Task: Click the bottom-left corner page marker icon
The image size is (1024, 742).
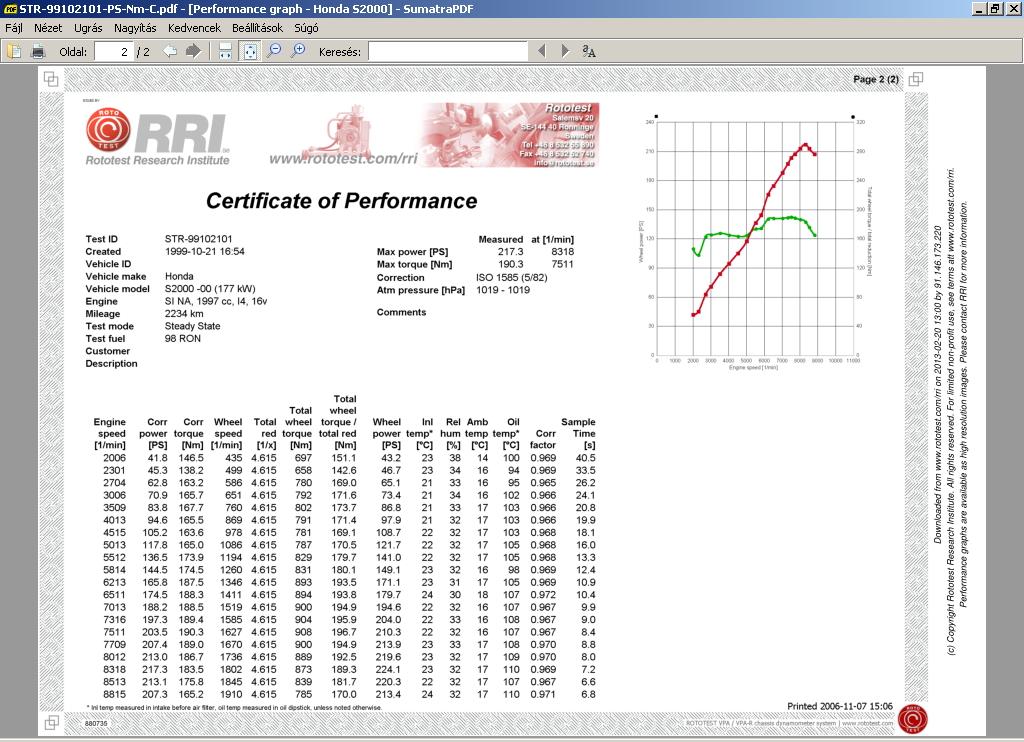Action: [51, 722]
